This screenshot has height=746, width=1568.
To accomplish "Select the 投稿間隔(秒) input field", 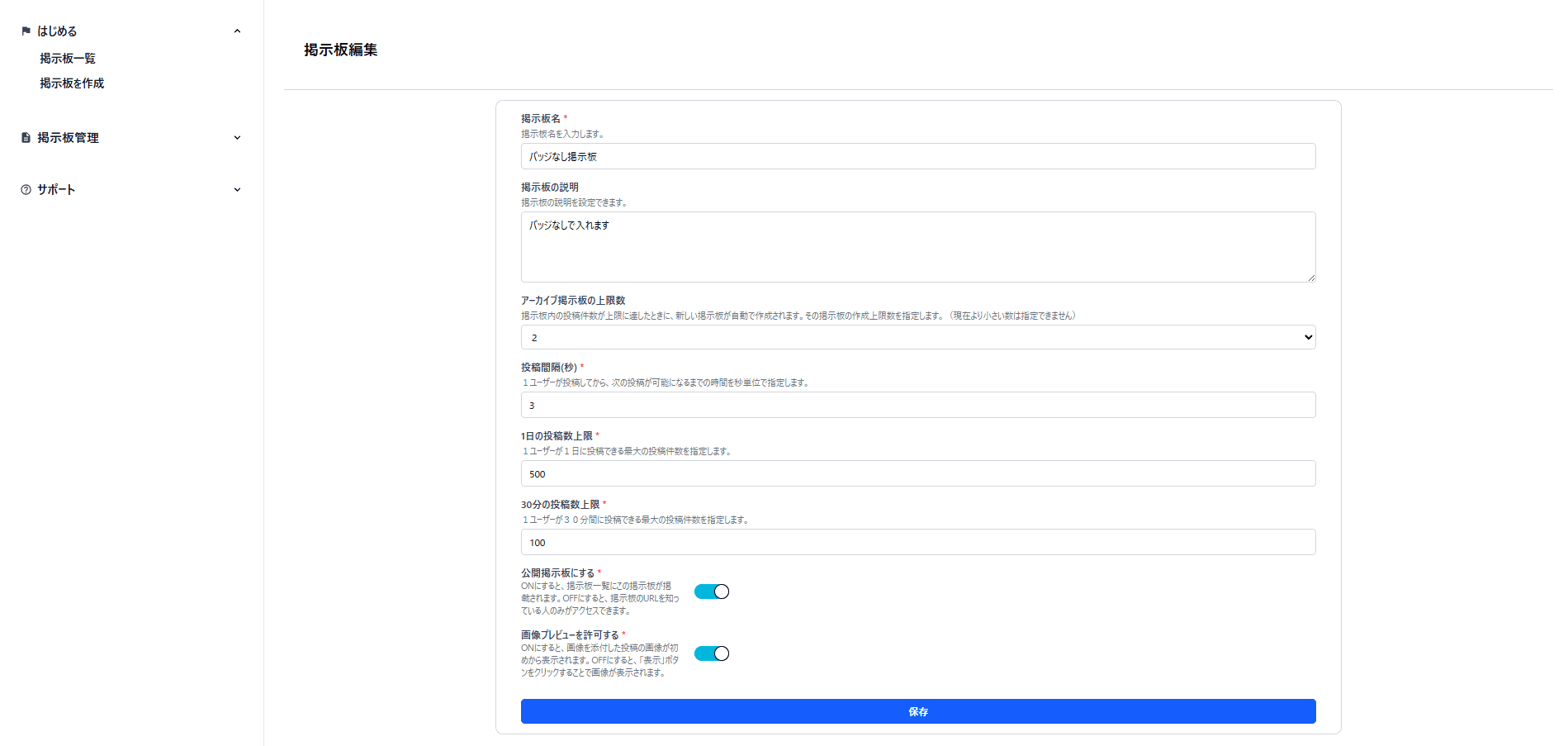I will click(917, 405).
